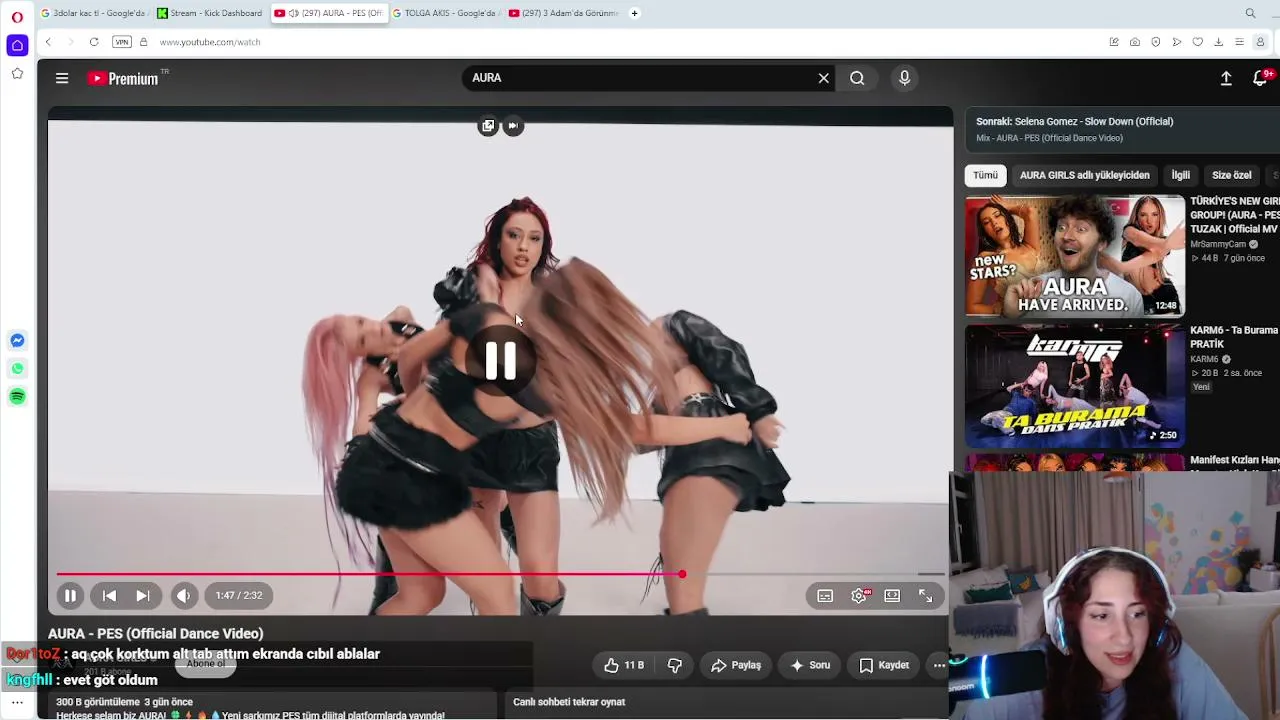Open Opera sidebar bookmarks star
The image size is (1280, 720).
[17, 74]
